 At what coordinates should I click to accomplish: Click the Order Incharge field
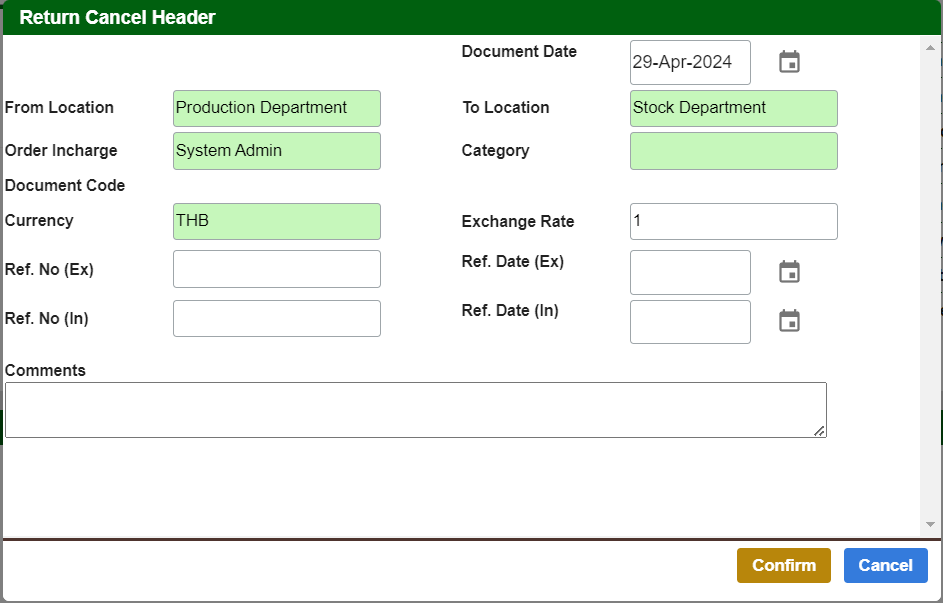click(x=276, y=151)
